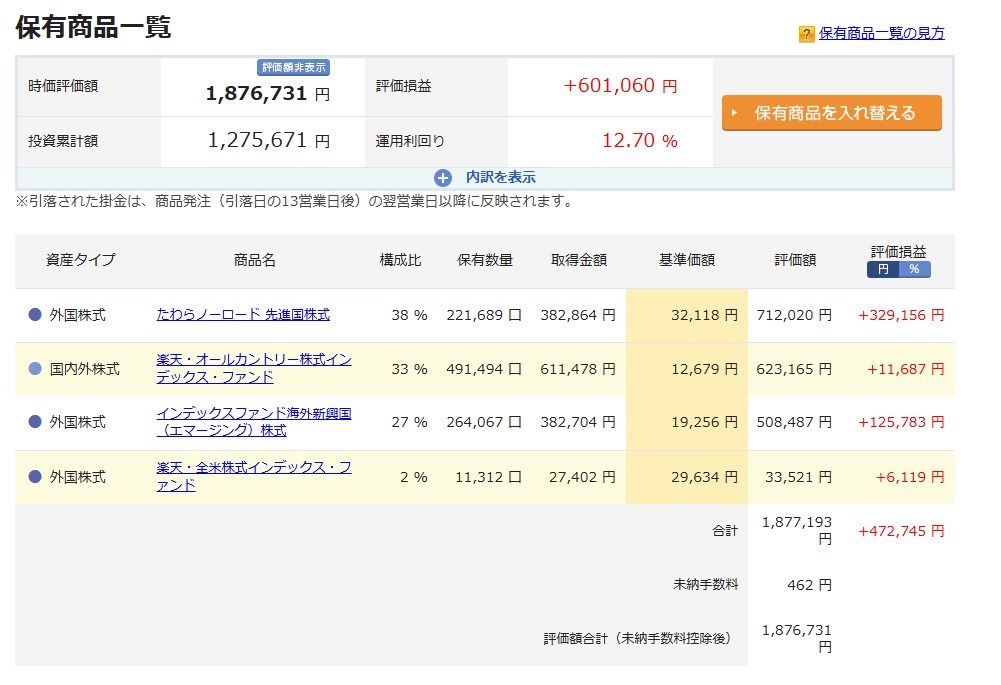Click the 基準価額 column header
This screenshot has height=685, width=1001.
686,260
